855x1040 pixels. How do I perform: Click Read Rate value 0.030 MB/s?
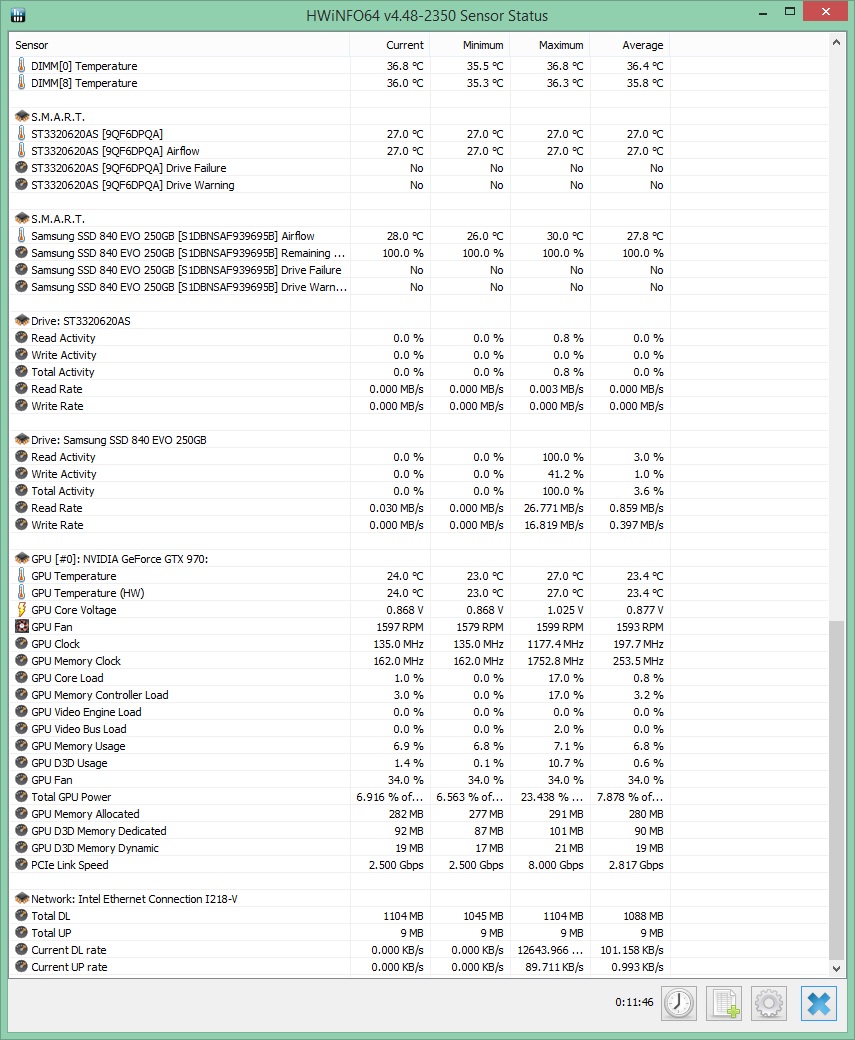point(396,508)
